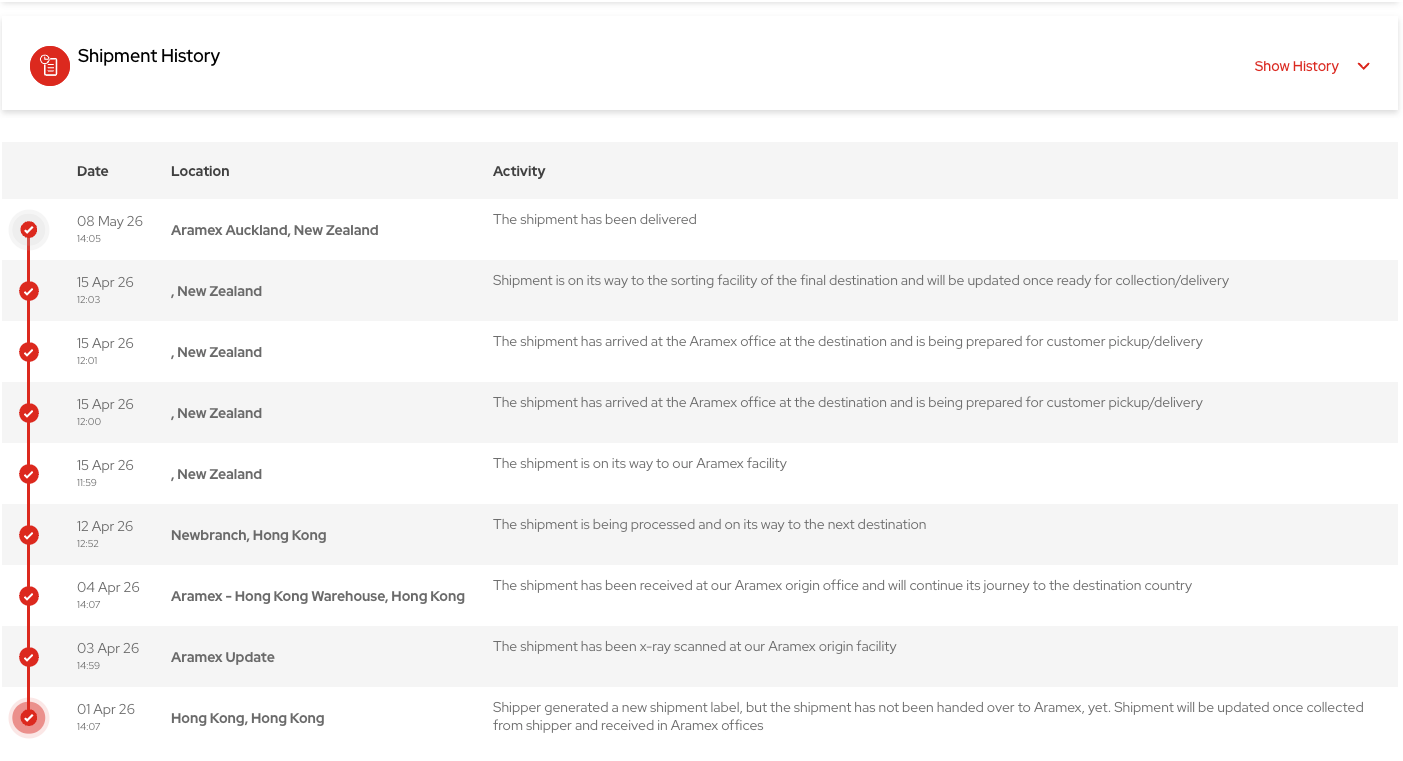Click the Show History chevron arrow
This screenshot has width=1403, height=761.
(x=1364, y=66)
